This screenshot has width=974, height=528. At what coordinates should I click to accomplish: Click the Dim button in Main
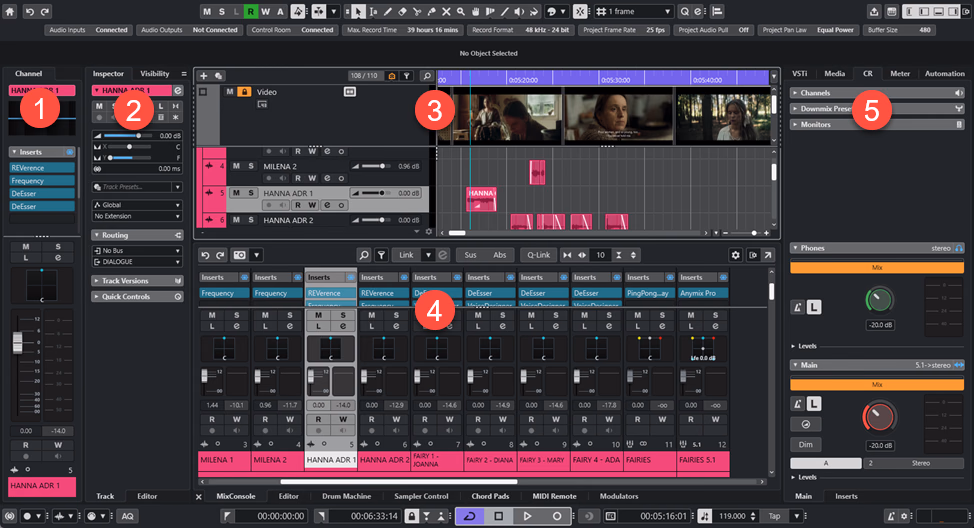point(806,444)
